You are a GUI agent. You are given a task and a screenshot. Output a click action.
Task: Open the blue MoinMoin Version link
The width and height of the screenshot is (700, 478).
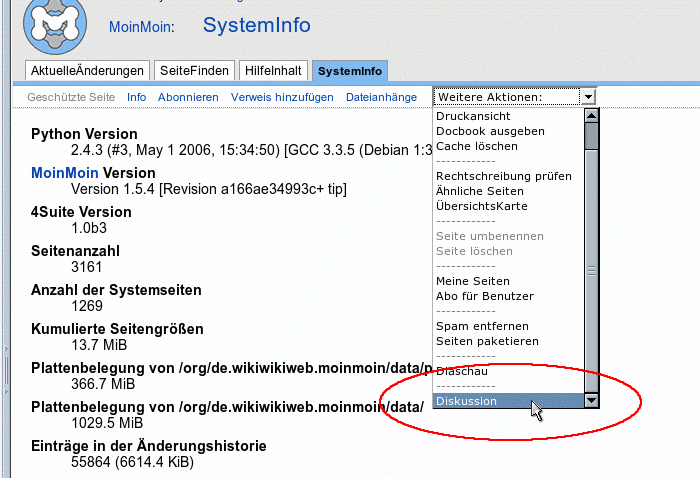65,173
